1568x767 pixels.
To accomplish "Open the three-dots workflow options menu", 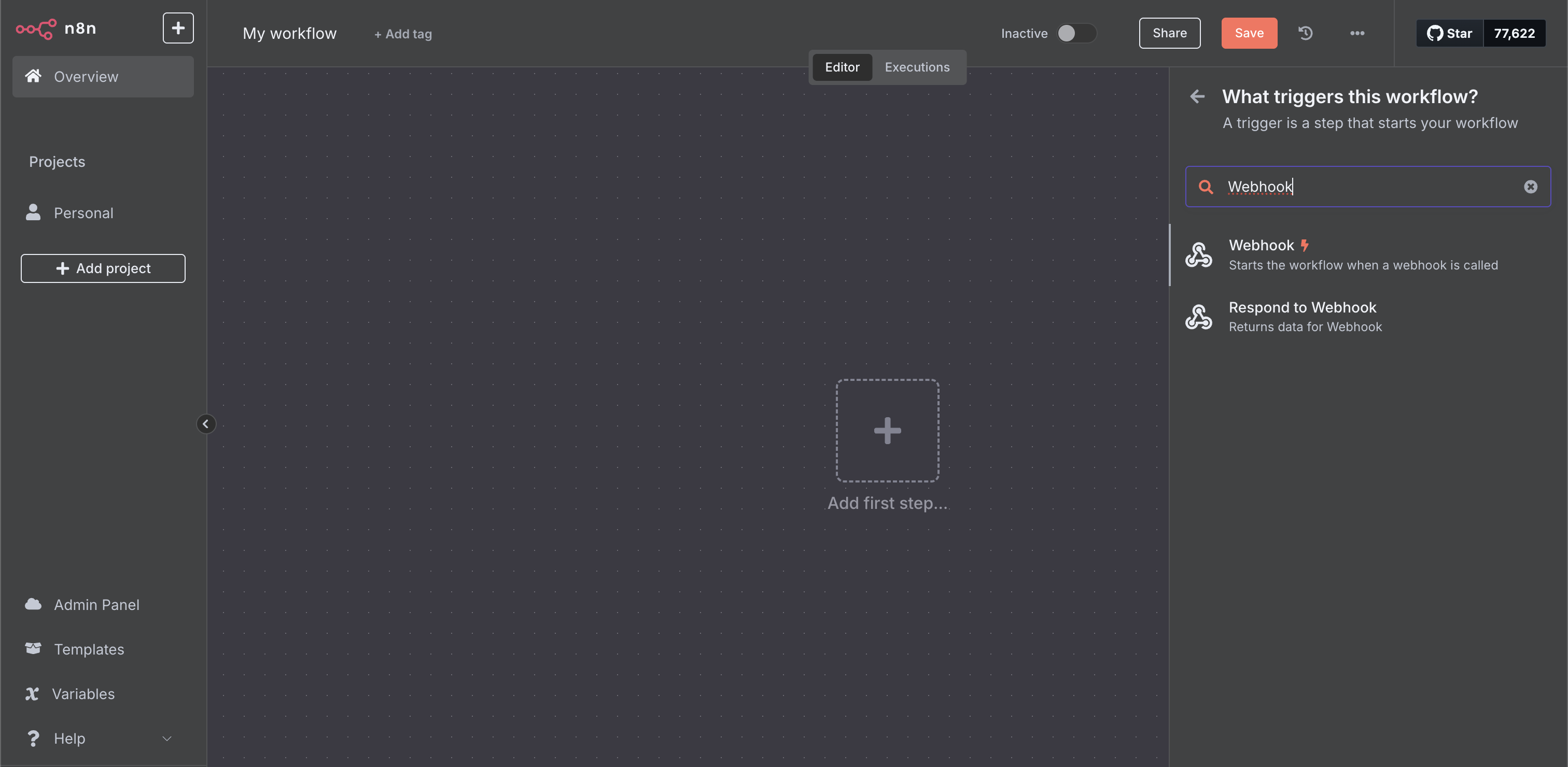I will 1357,34.
